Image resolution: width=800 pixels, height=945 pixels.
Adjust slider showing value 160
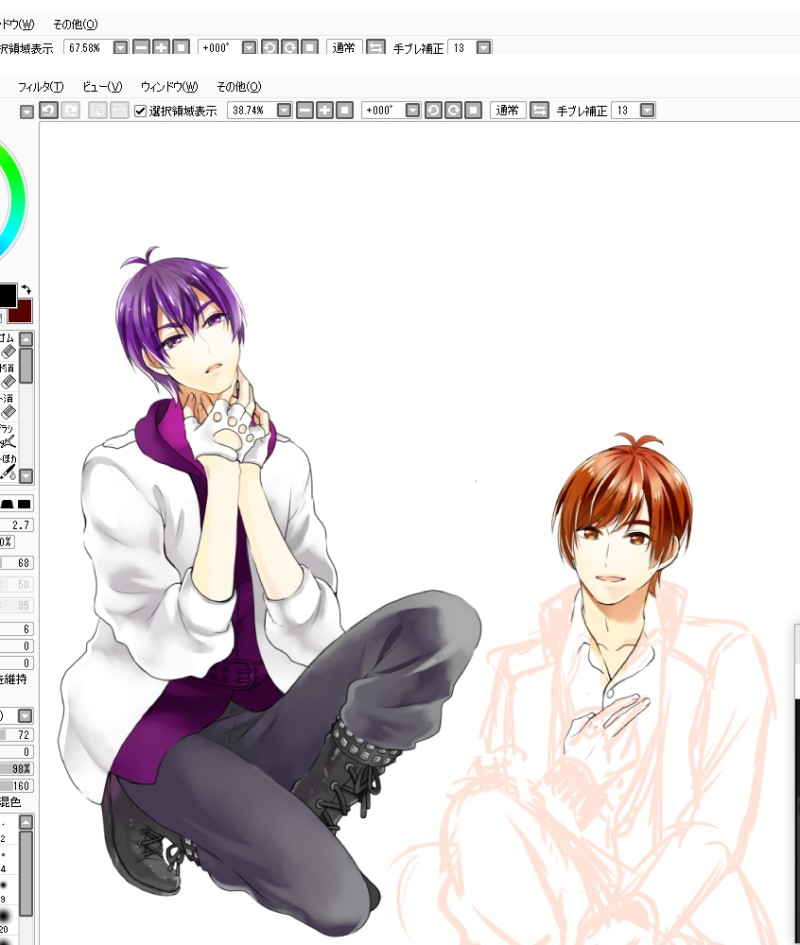(x=17, y=785)
